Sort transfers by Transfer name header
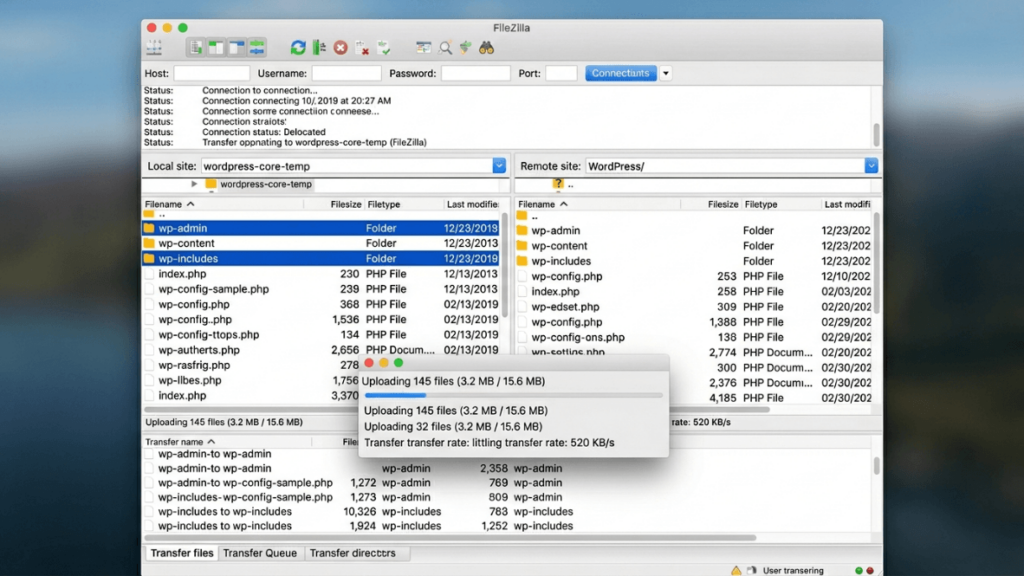Screen dimensions: 1024x576 pos(180,442)
